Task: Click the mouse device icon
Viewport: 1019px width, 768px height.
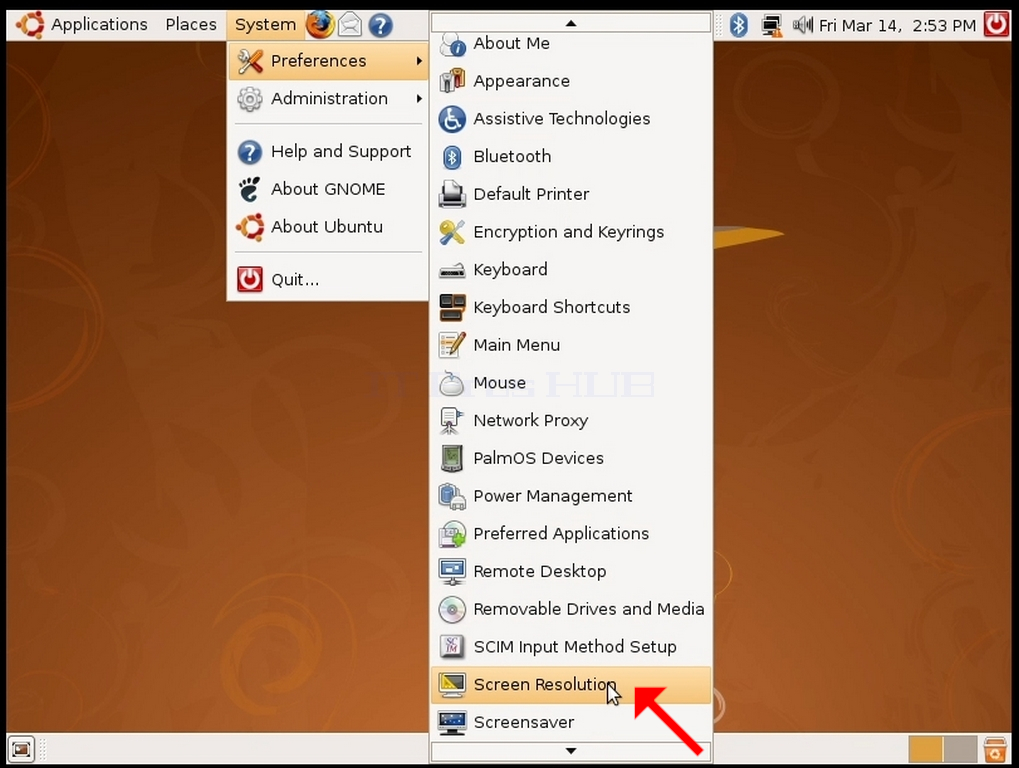Action: click(452, 383)
